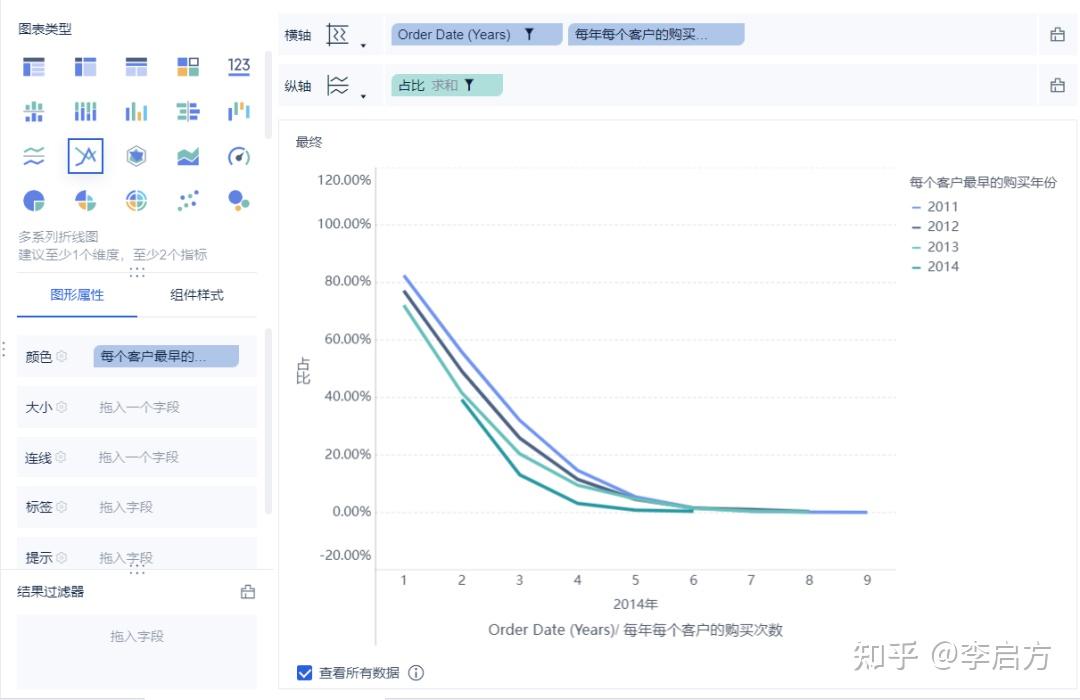Open the filter on Order Date (Years) pill

[x=530, y=33]
